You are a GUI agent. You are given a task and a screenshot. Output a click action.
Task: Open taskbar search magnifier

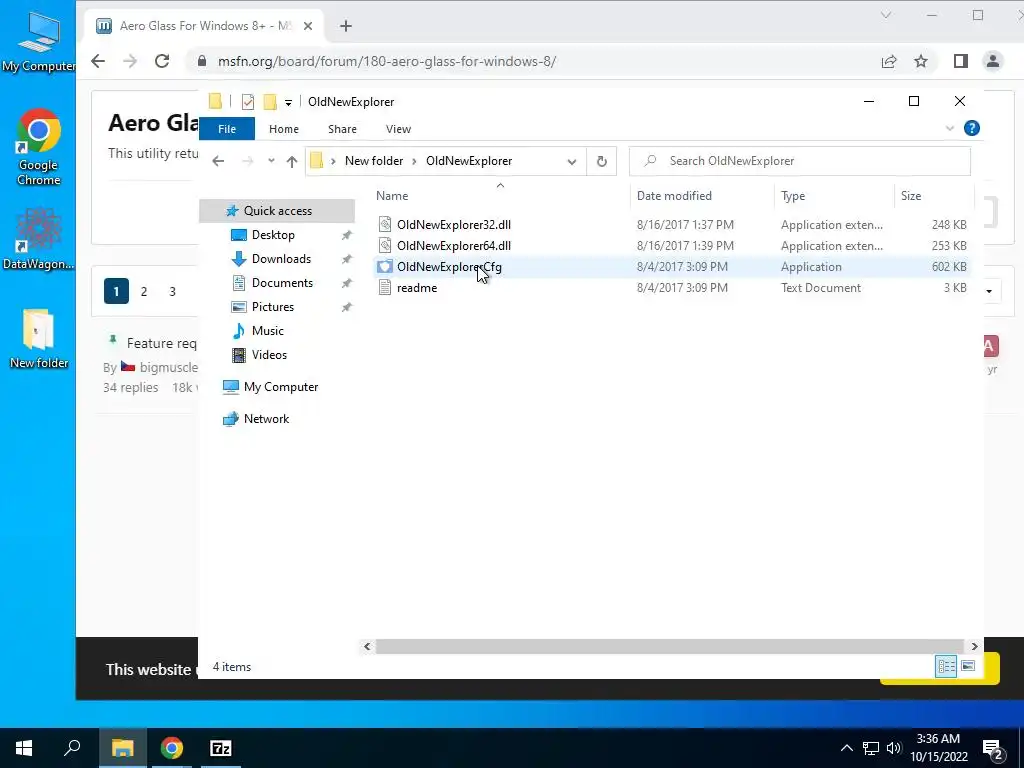[x=72, y=748]
